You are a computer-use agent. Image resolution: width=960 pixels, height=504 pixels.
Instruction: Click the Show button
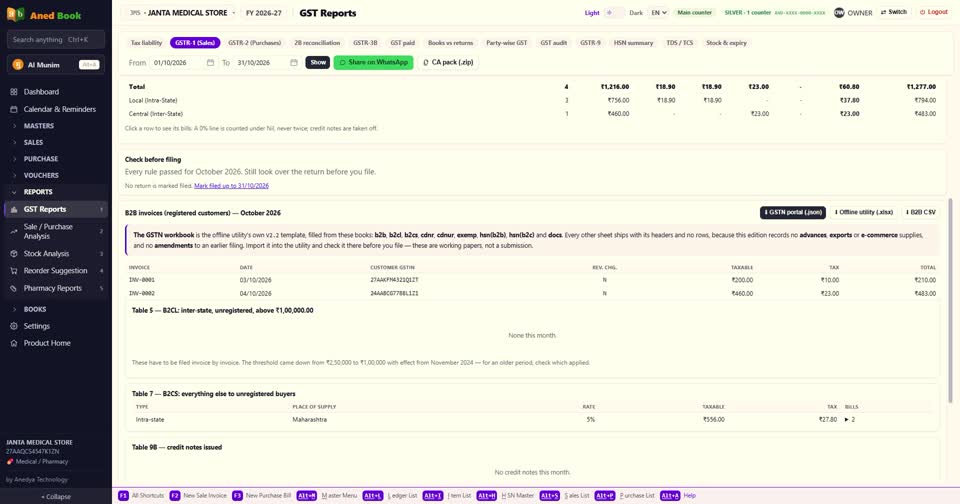tap(318, 62)
